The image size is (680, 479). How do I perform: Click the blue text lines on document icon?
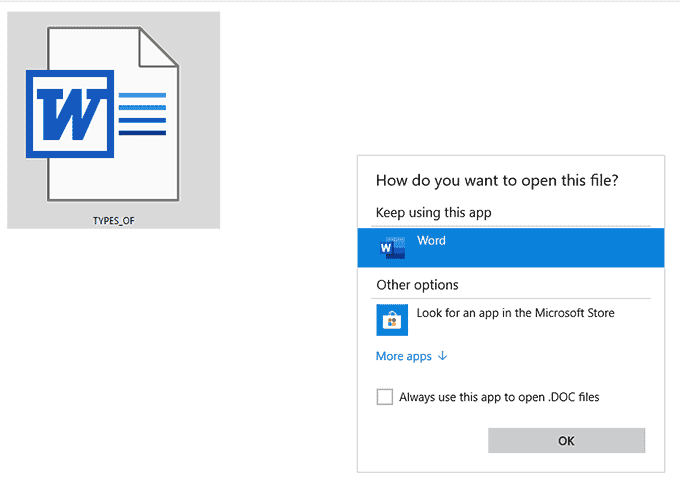click(141, 115)
